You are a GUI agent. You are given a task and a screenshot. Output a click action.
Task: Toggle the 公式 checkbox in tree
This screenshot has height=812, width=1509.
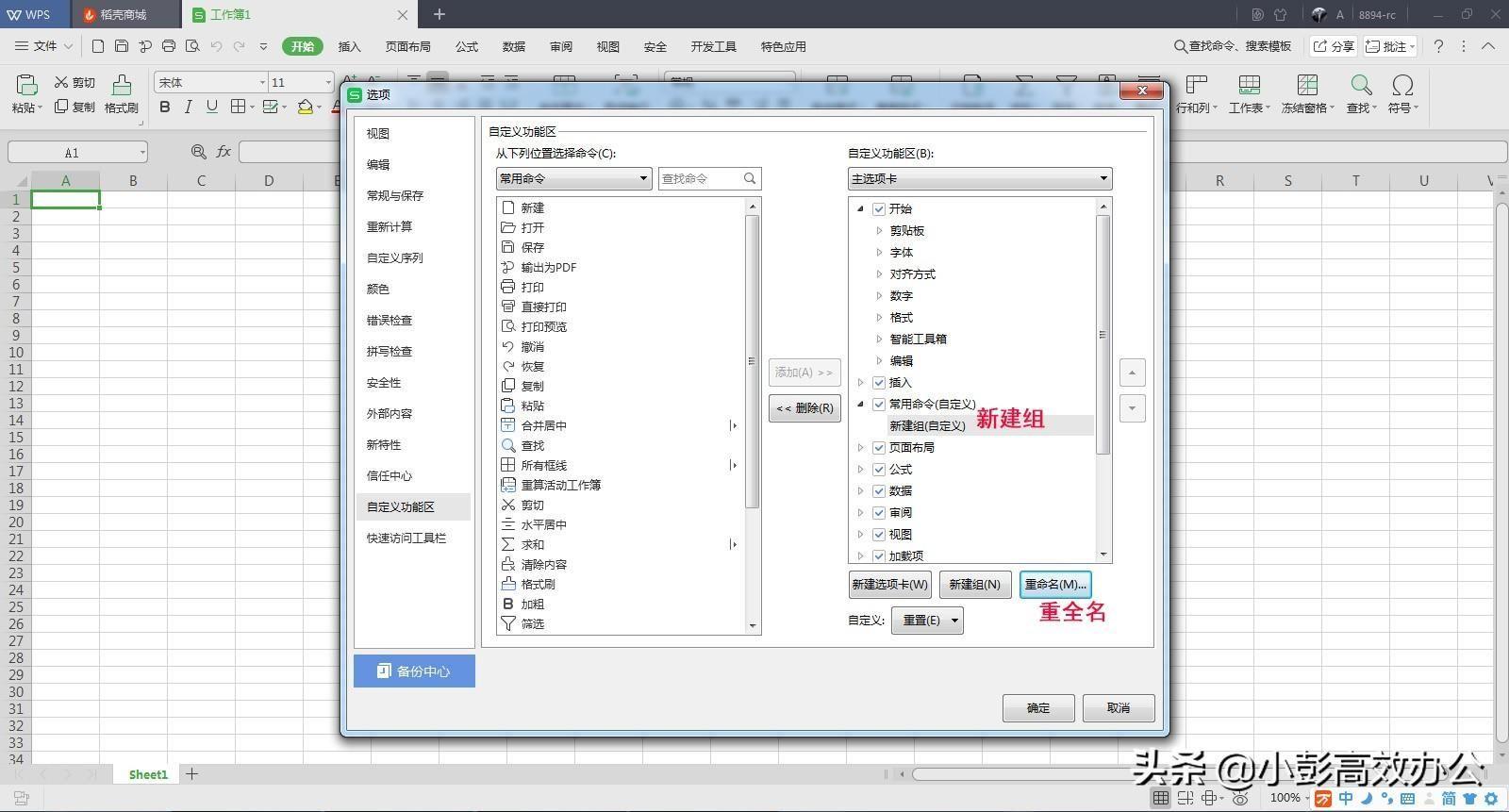(x=879, y=470)
